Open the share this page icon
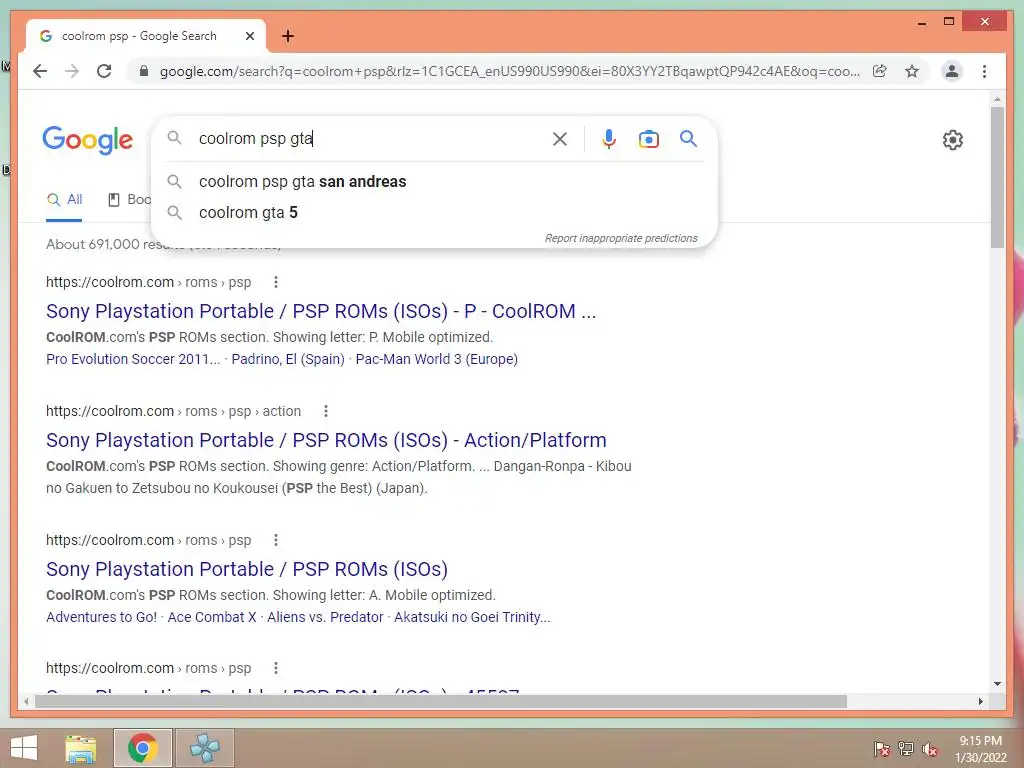This screenshot has height=768, width=1024. click(880, 71)
